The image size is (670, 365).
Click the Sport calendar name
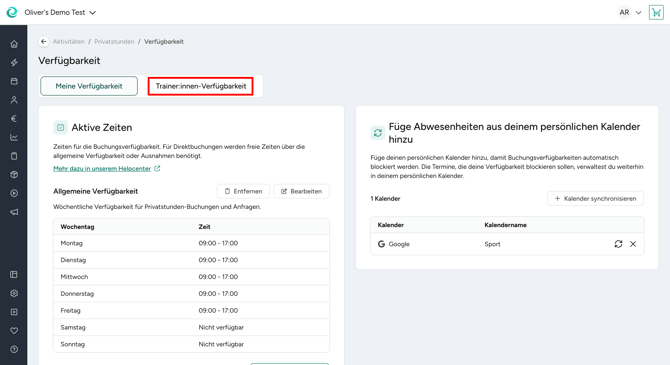tap(492, 244)
